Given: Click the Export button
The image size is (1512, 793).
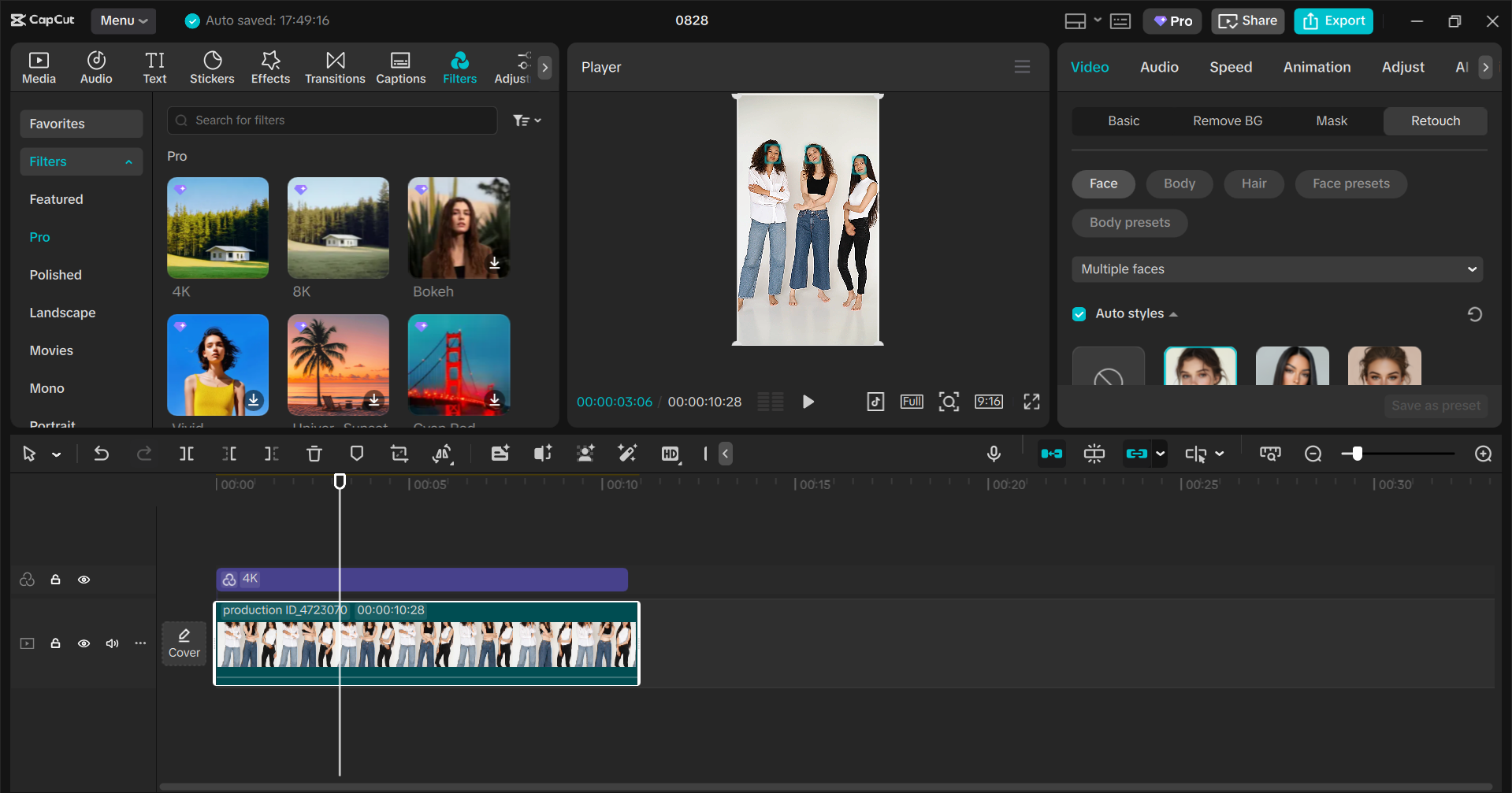Looking at the screenshot, I should (1333, 21).
